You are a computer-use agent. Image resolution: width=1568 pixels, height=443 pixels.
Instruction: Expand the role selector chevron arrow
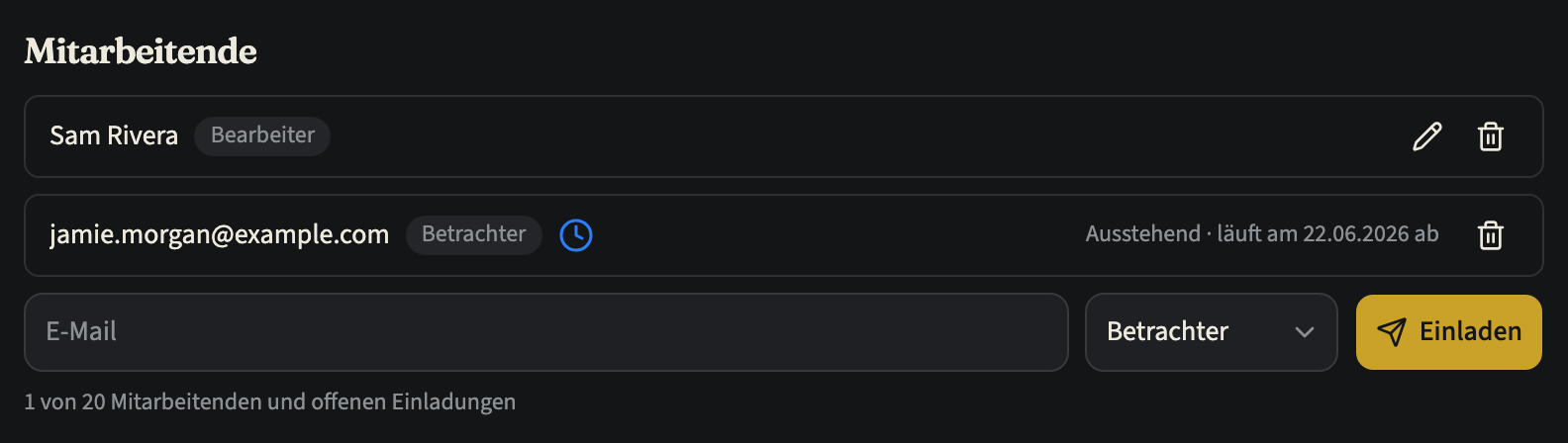(x=1305, y=332)
